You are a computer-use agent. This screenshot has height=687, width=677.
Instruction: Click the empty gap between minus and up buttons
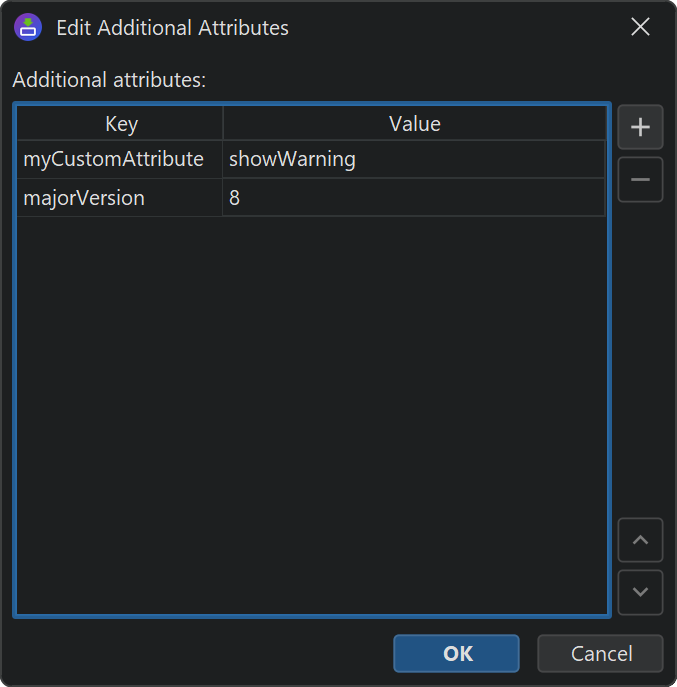pyautogui.click(x=640, y=360)
